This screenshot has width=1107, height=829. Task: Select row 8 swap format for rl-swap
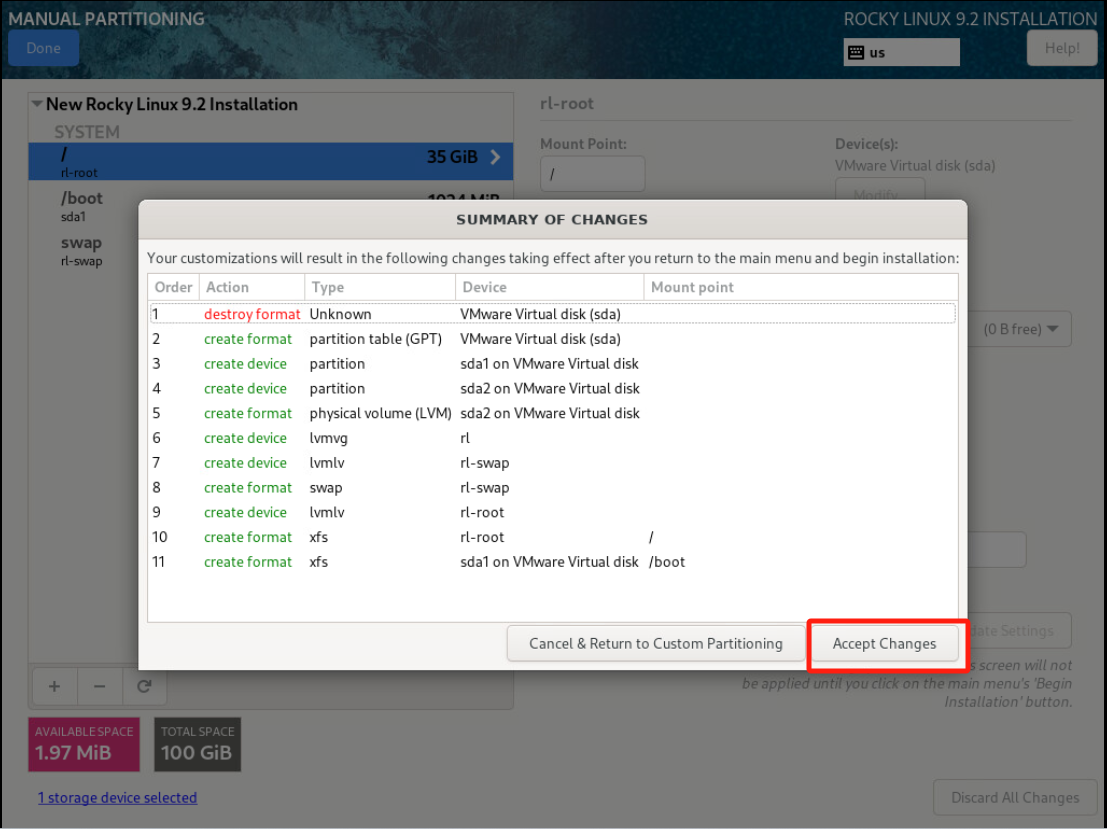[x=553, y=487]
